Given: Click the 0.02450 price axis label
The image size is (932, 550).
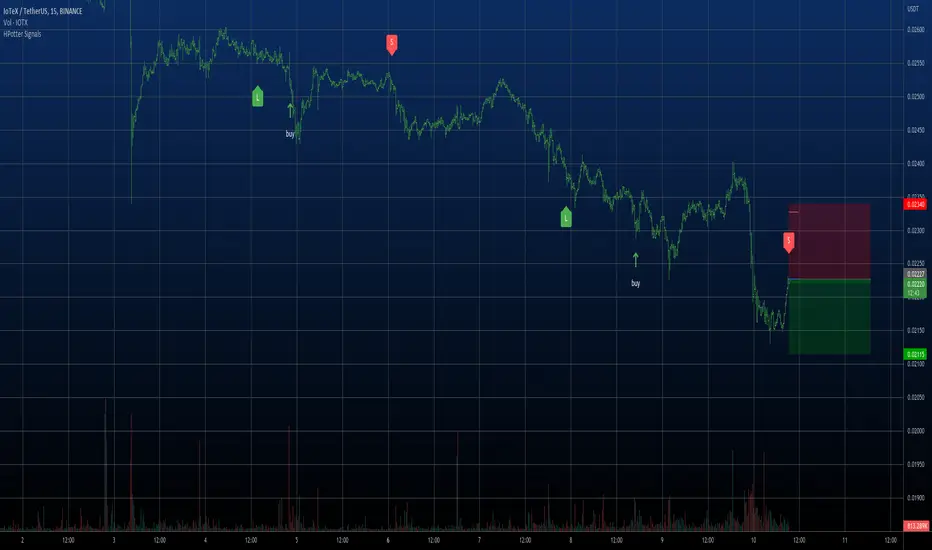Looking at the screenshot, I should (915, 130).
